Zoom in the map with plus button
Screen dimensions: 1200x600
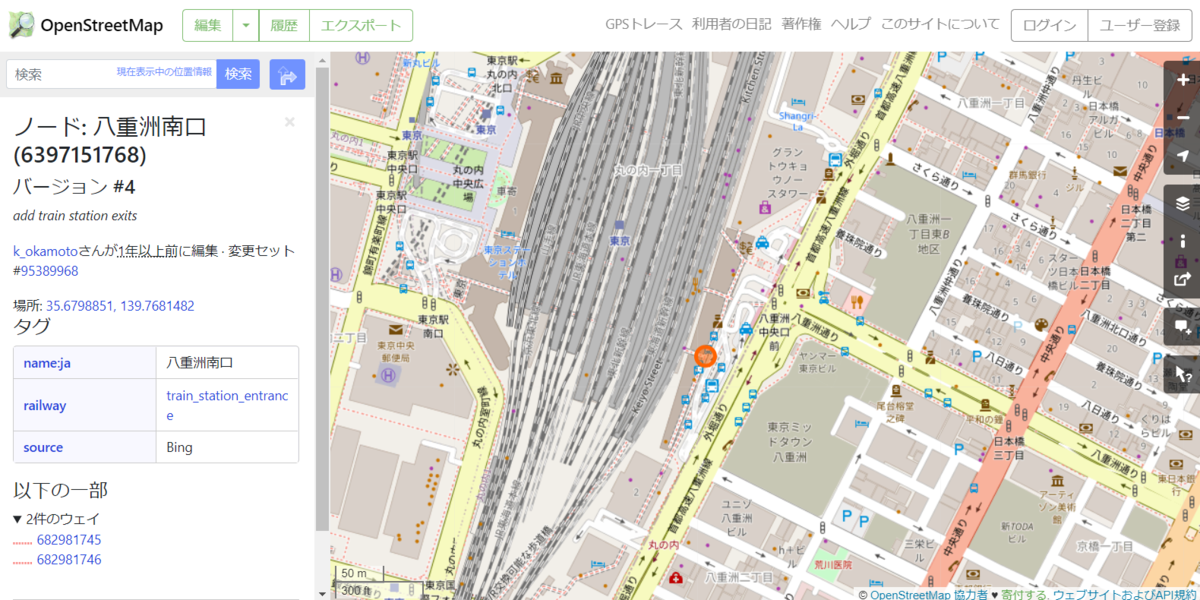pyautogui.click(x=1183, y=80)
